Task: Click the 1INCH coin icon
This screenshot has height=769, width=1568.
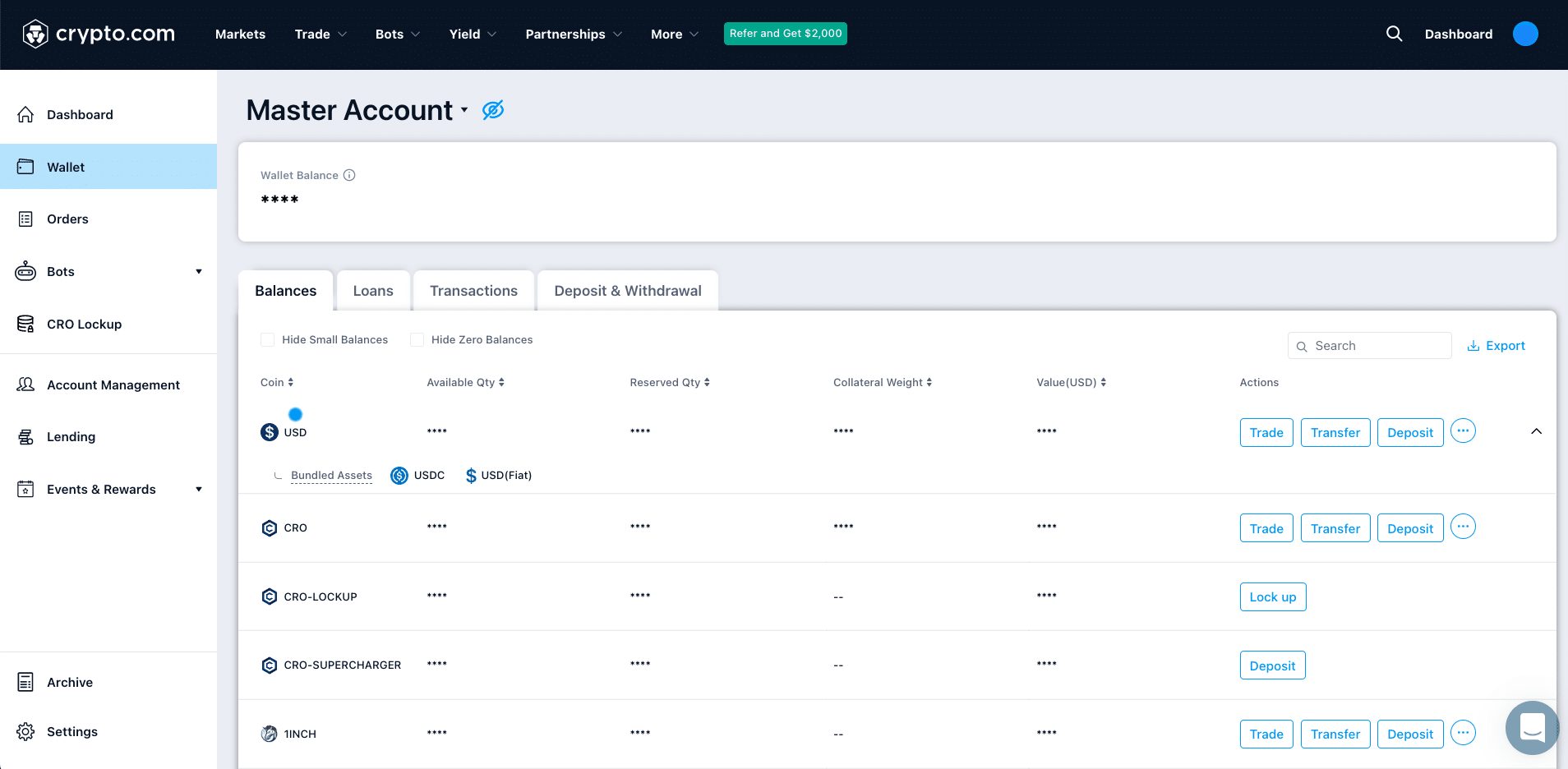Action: click(270, 734)
